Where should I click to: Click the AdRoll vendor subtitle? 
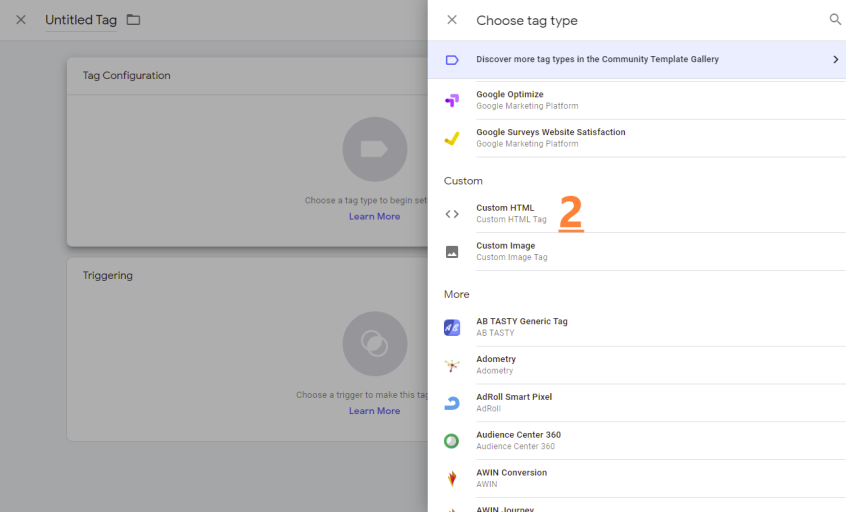(x=488, y=408)
